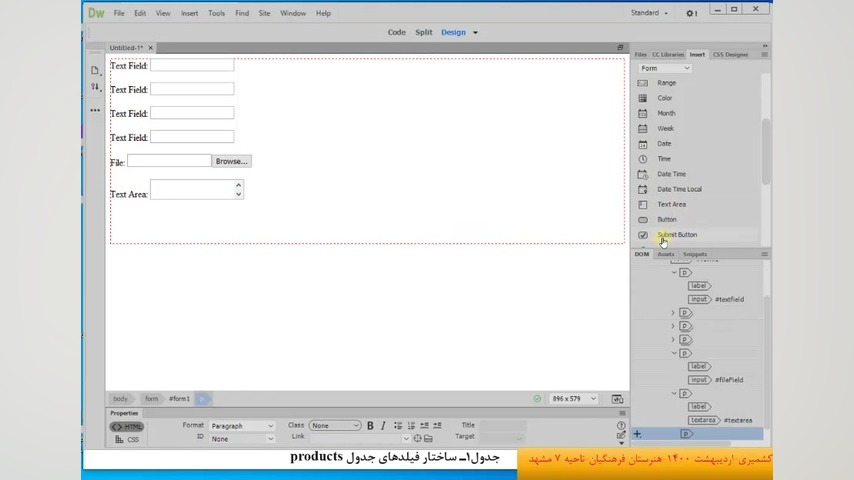The height and width of the screenshot is (480, 854).
Task: Open the Standard workspace dropdown
Action: (x=649, y=13)
